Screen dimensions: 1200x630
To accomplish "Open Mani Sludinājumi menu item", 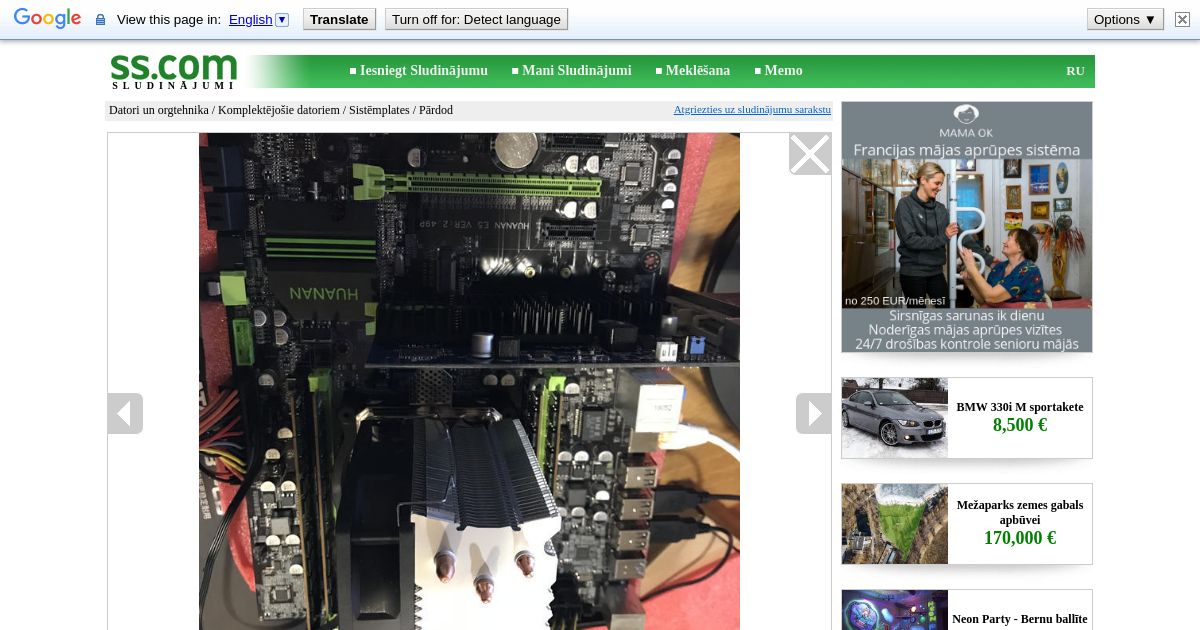I will (577, 71).
